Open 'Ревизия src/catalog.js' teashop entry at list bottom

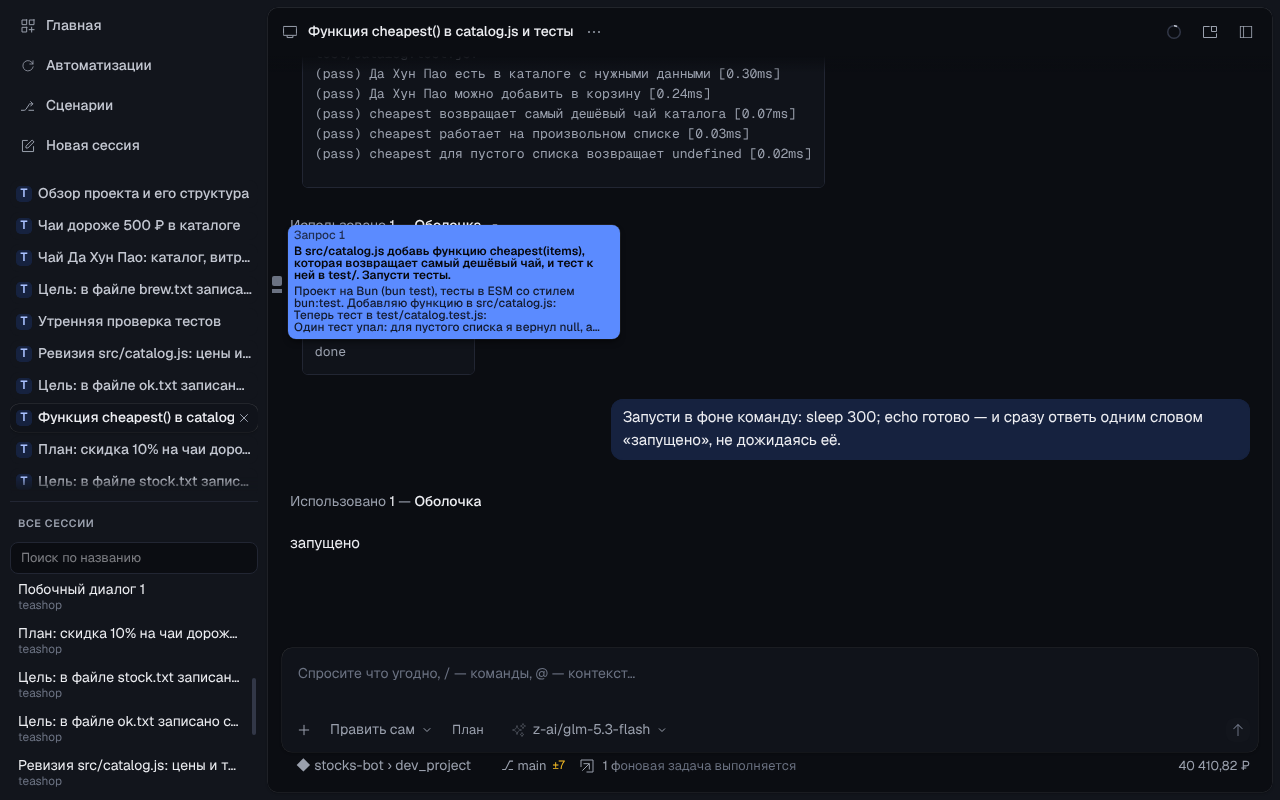pyautogui.click(x=130, y=773)
